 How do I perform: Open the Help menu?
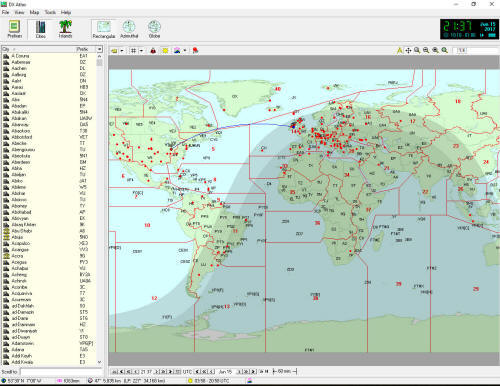pyautogui.click(x=66, y=12)
